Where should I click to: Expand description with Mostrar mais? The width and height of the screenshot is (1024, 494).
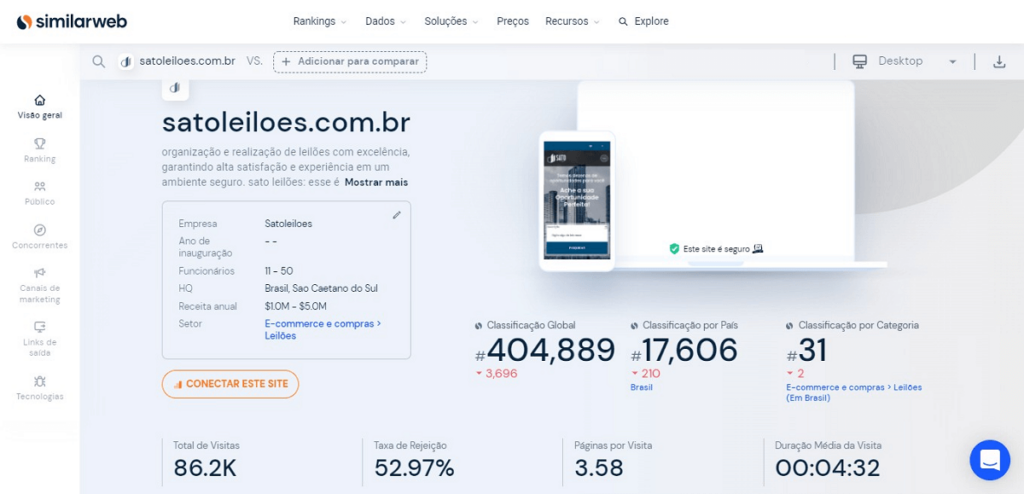click(x=376, y=182)
